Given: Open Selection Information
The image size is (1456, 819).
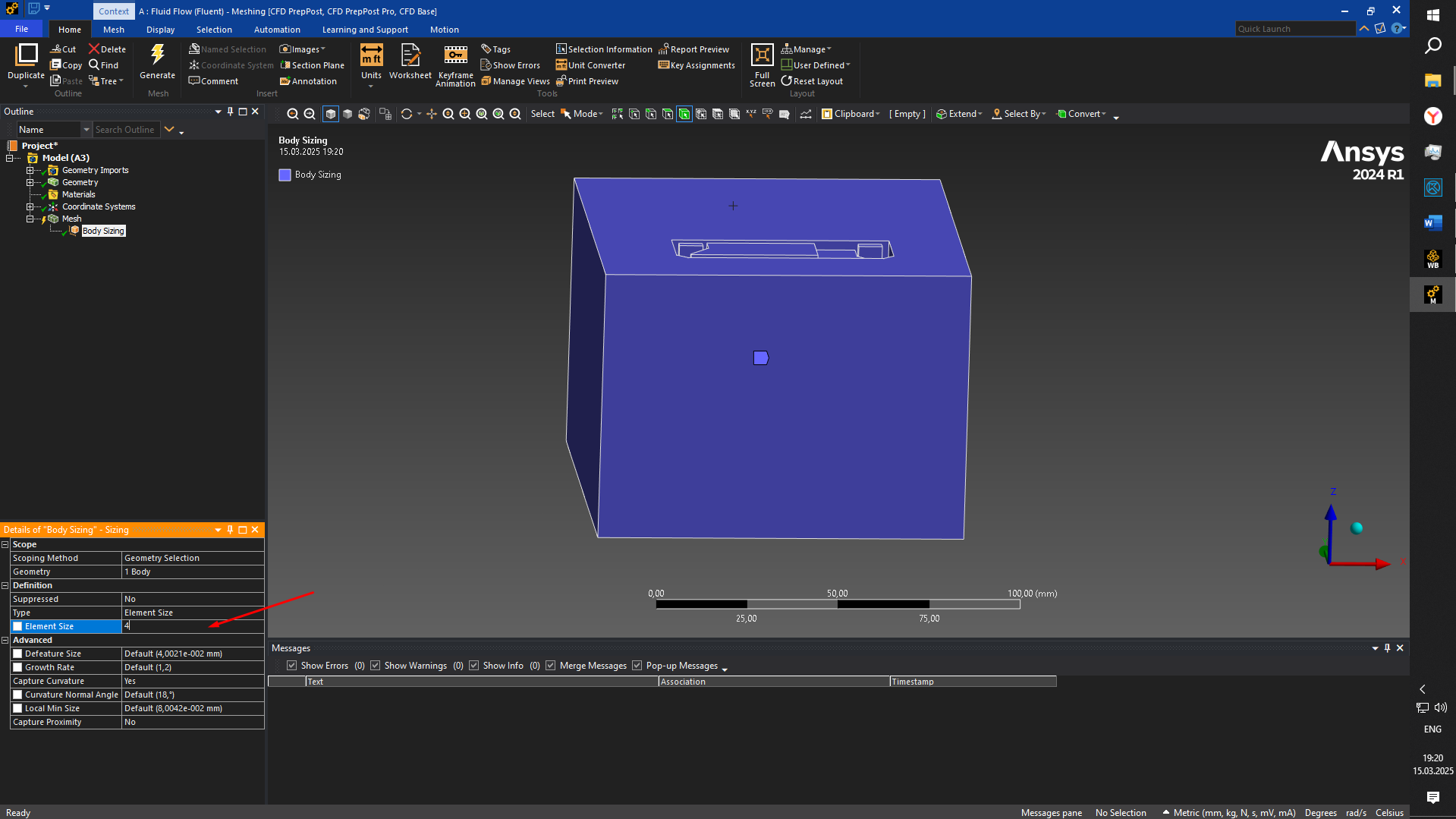Looking at the screenshot, I should point(604,49).
